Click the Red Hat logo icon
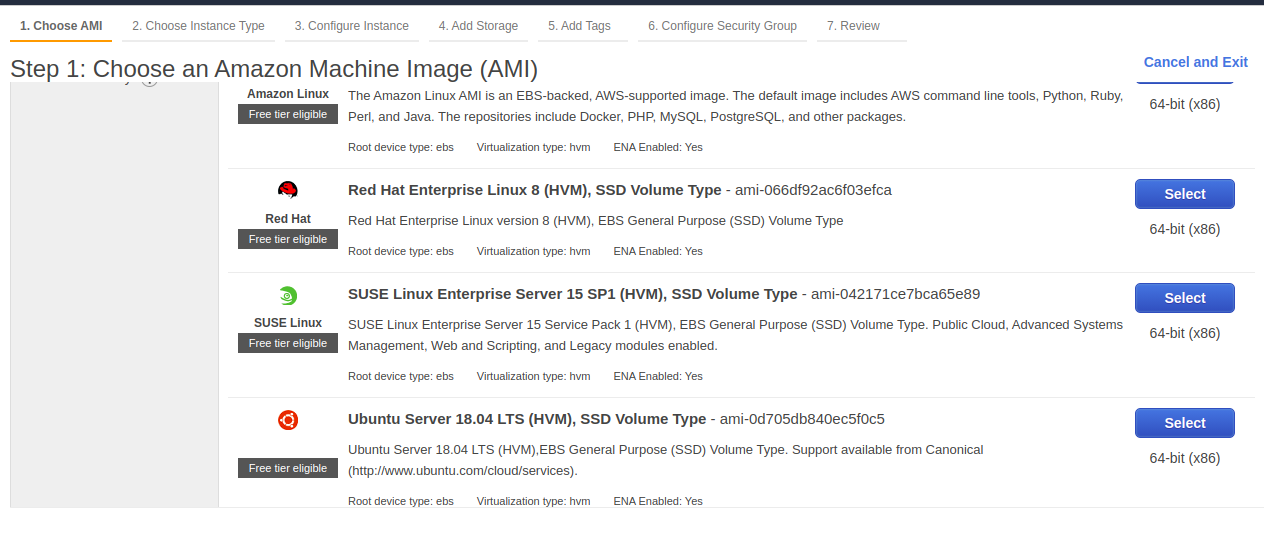The image size is (1264, 537). (288, 190)
